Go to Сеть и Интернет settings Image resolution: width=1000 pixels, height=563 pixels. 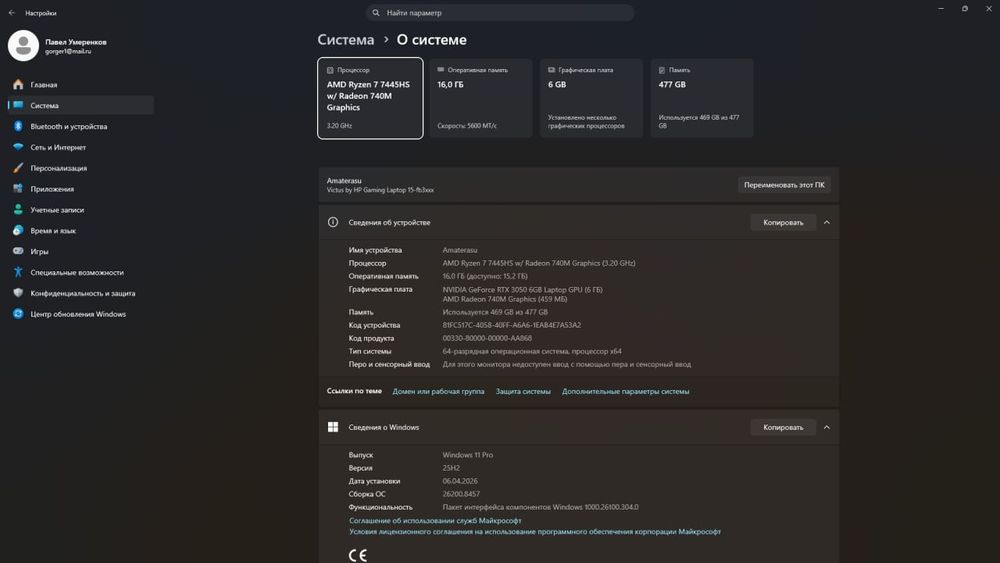(x=80, y=147)
